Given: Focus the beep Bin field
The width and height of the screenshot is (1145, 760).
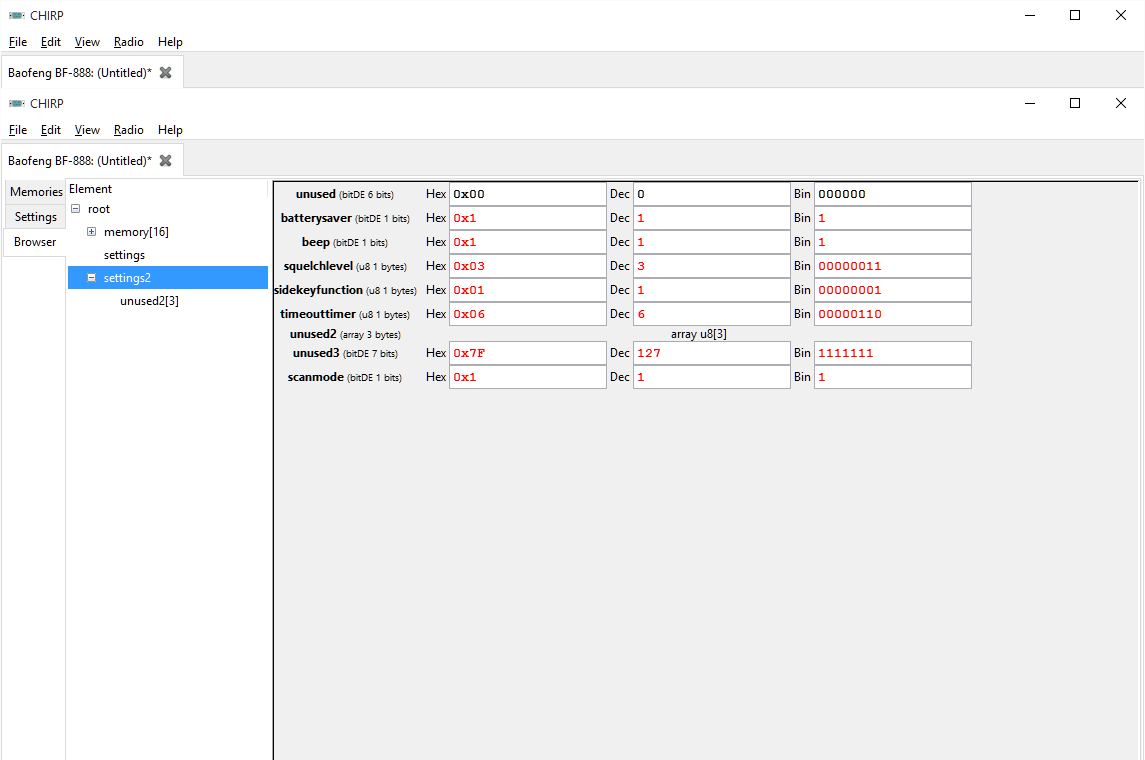Looking at the screenshot, I should pyautogui.click(x=892, y=242).
